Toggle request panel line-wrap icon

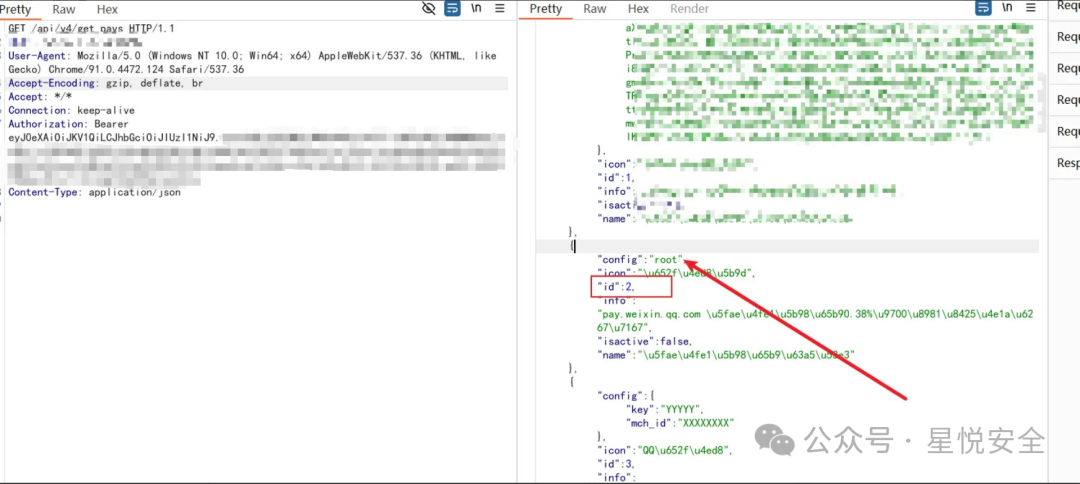[x=453, y=9]
